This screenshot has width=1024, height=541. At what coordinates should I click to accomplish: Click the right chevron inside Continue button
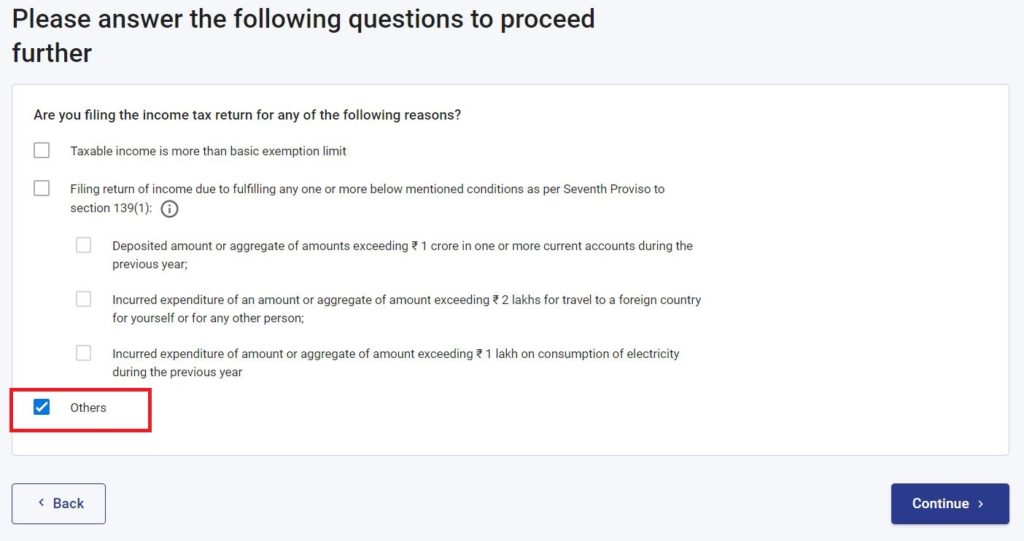(980, 504)
